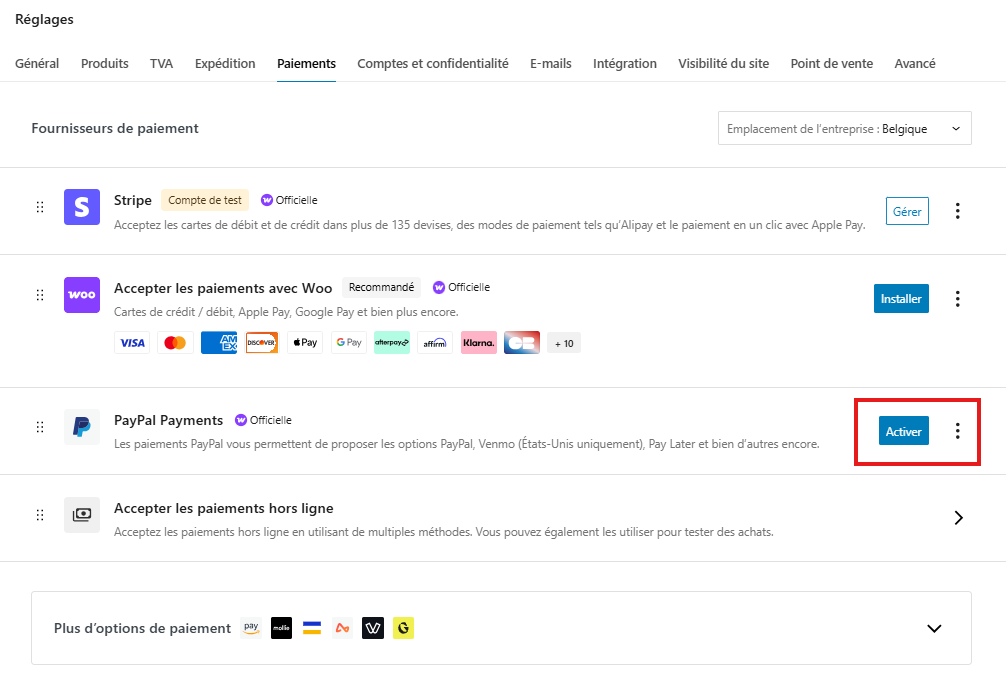Click the CB card icon

(522, 343)
